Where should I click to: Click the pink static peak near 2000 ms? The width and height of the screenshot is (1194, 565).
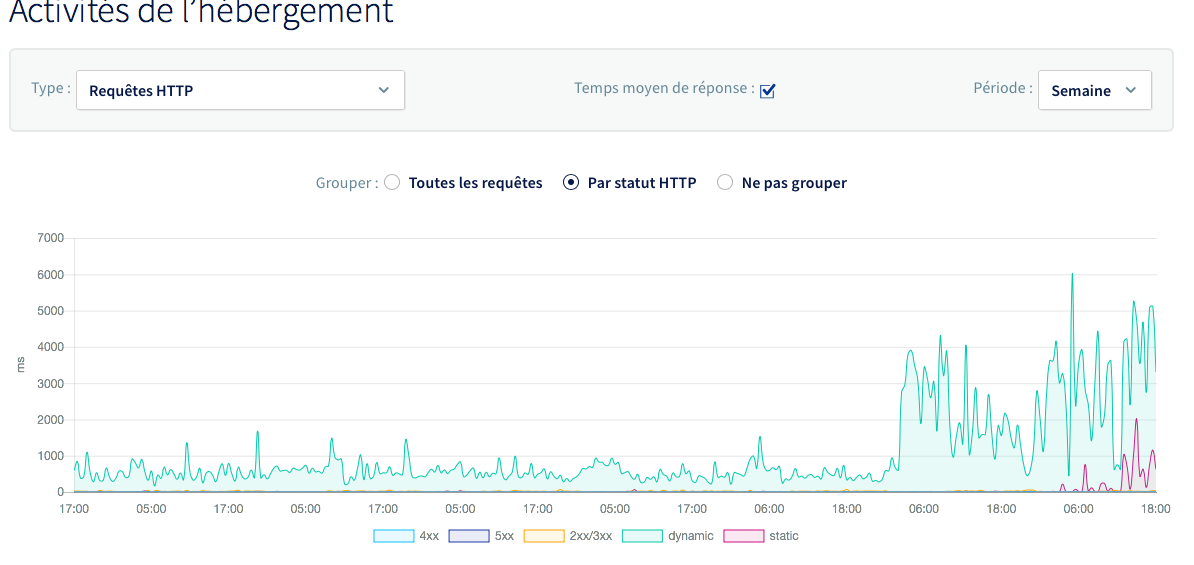click(x=1136, y=420)
